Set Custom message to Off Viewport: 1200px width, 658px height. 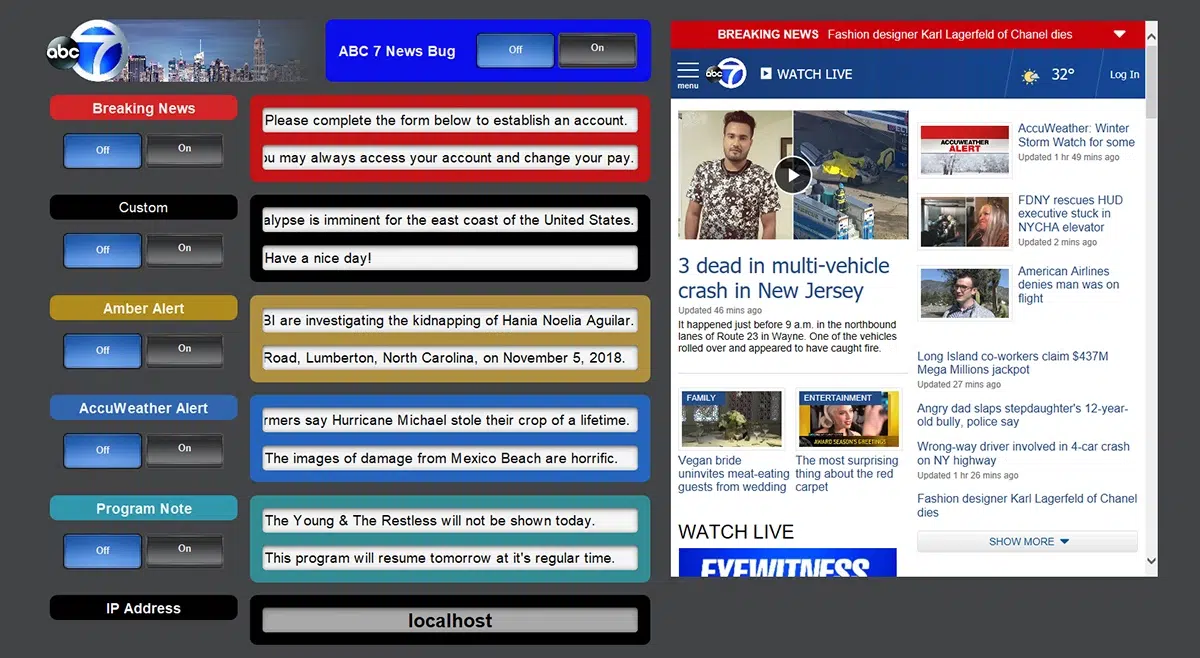click(102, 250)
